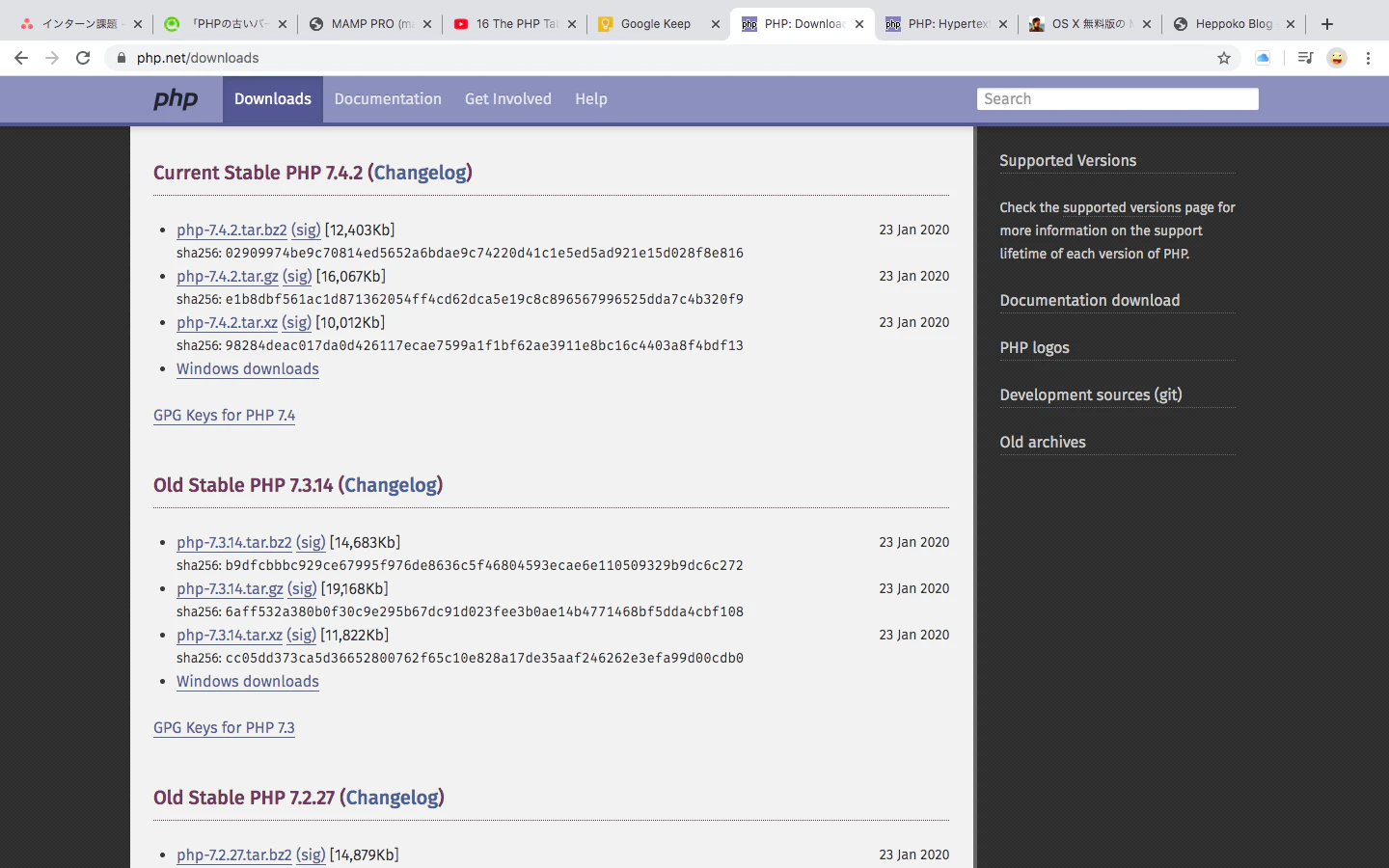Screen dimensions: 1389x868
Task: Close the Google Keep tab
Action: pyautogui.click(x=716, y=24)
